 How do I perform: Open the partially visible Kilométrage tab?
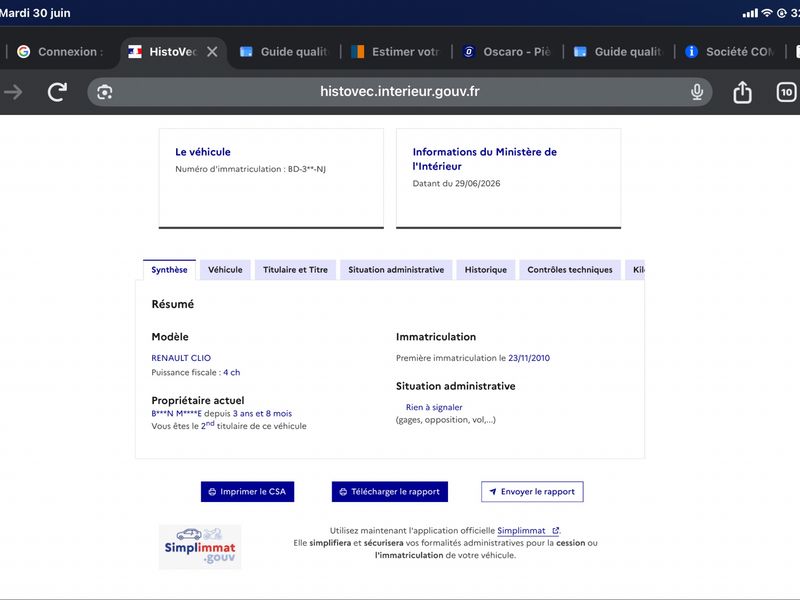(635, 270)
